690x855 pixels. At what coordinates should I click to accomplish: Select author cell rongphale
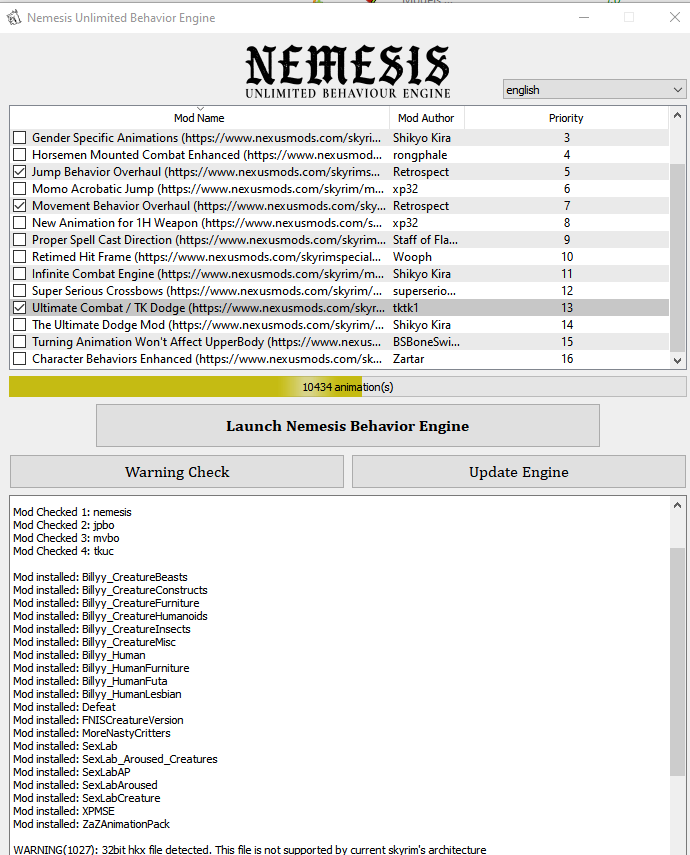coord(420,155)
